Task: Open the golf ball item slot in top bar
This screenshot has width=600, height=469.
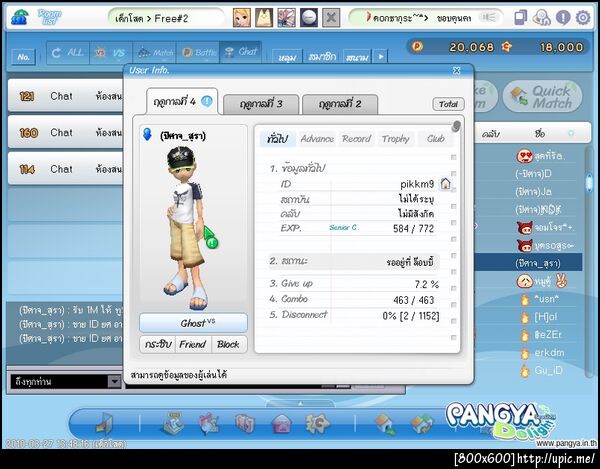Action: tap(309, 18)
